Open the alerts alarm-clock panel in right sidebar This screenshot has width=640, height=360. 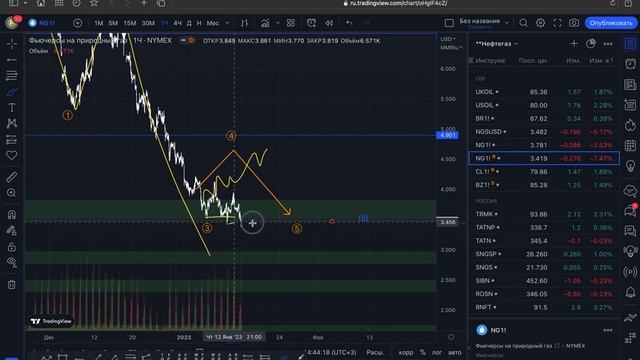point(631,63)
